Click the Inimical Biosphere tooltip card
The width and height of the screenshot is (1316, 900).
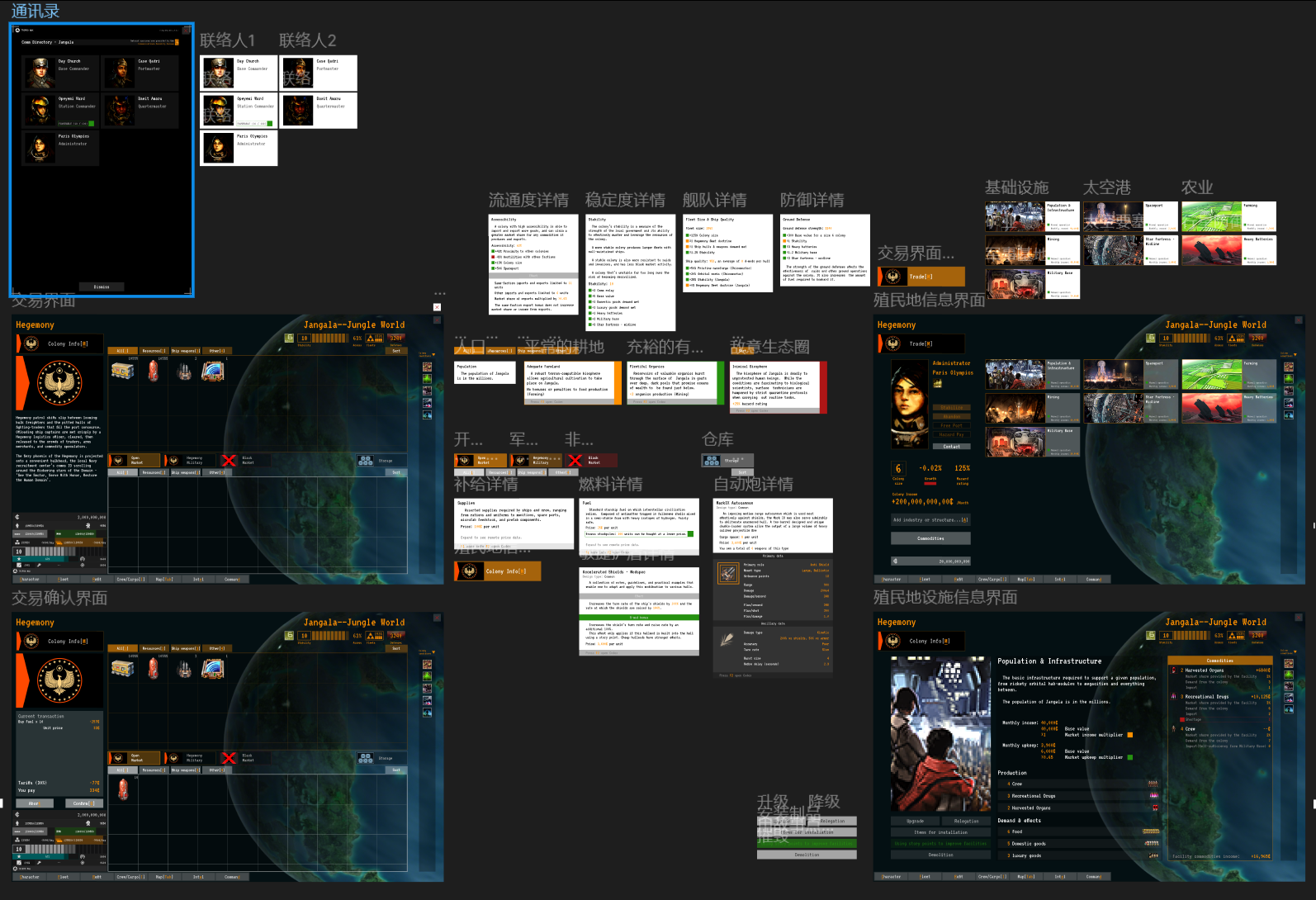[778, 387]
